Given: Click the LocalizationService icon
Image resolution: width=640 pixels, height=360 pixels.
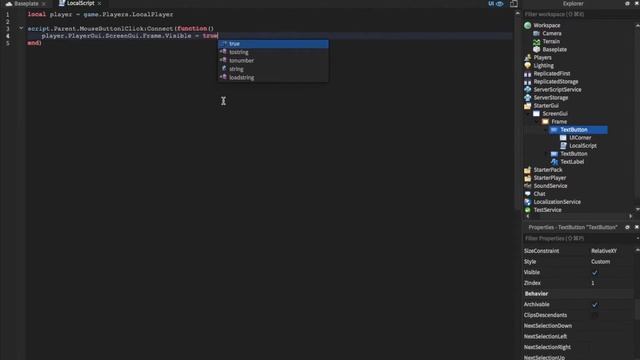Looking at the screenshot, I should pyautogui.click(x=527, y=202).
